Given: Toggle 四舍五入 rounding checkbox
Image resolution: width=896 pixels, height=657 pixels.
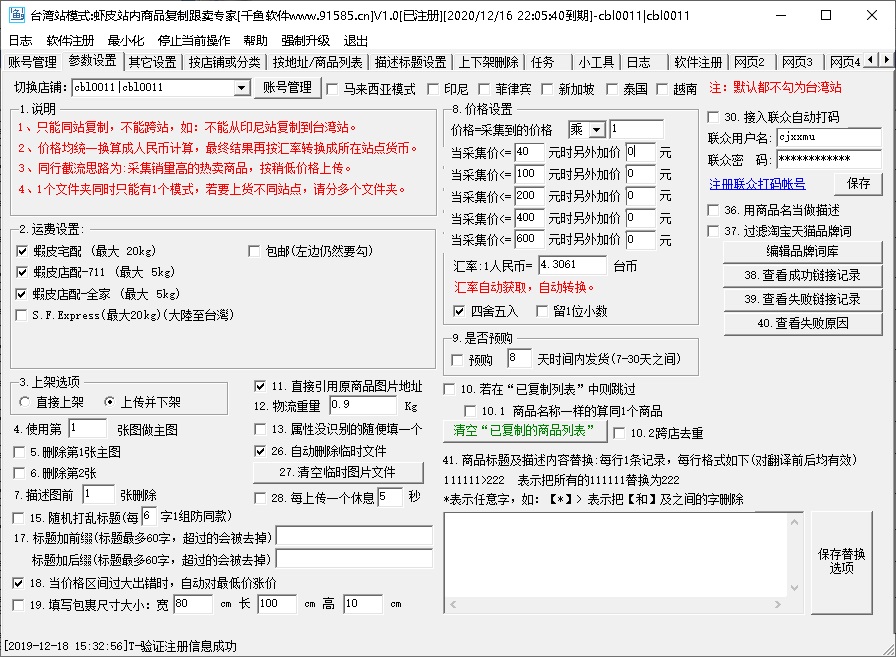Looking at the screenshot, I should [459, 311].
